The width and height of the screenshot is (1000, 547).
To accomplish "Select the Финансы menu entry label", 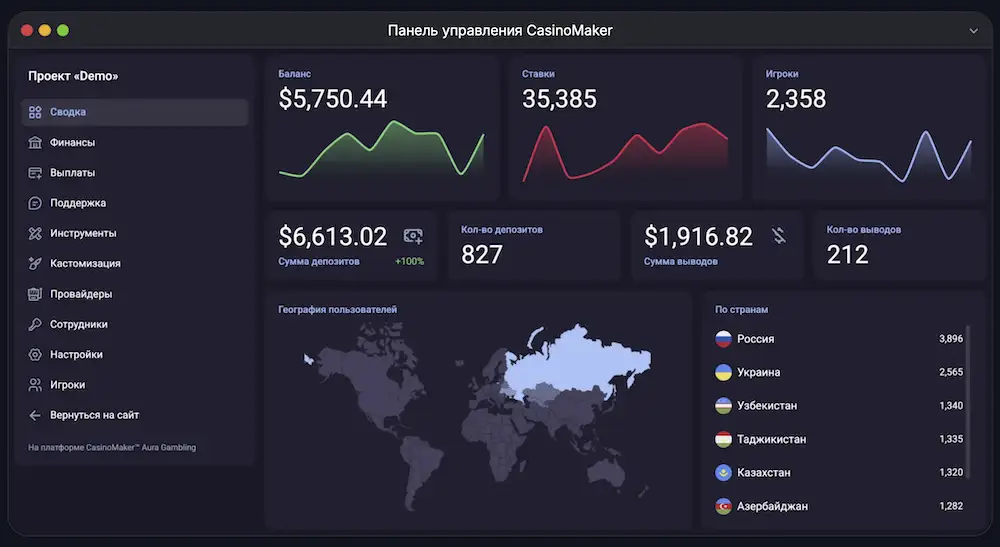I will click(x=72, y=143).
